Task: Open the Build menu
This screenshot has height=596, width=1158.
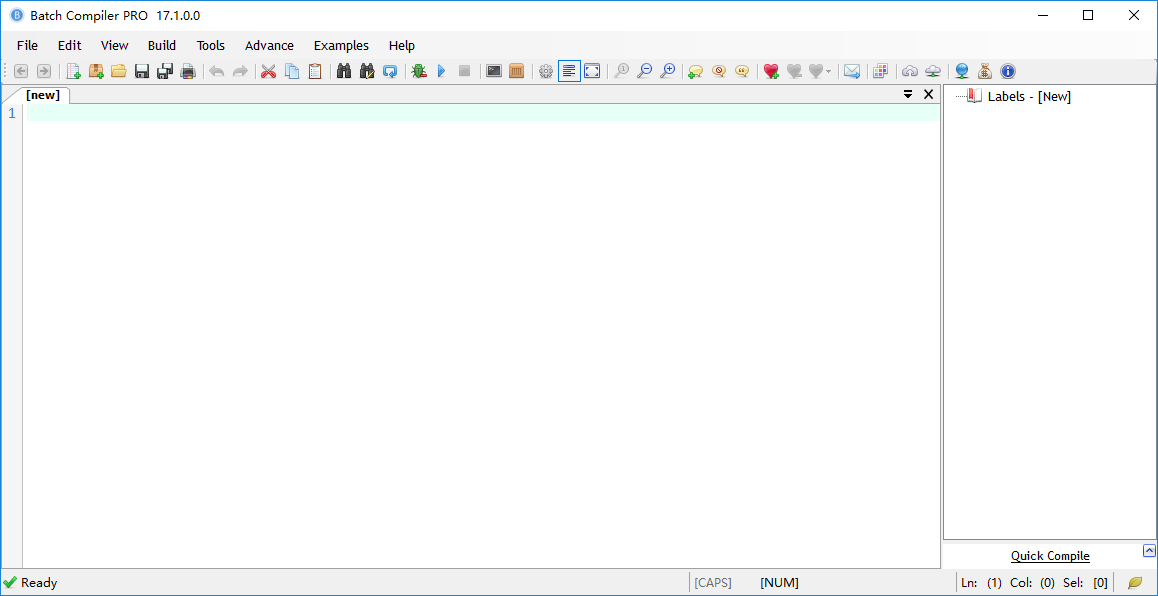Action: pos(162,46)
